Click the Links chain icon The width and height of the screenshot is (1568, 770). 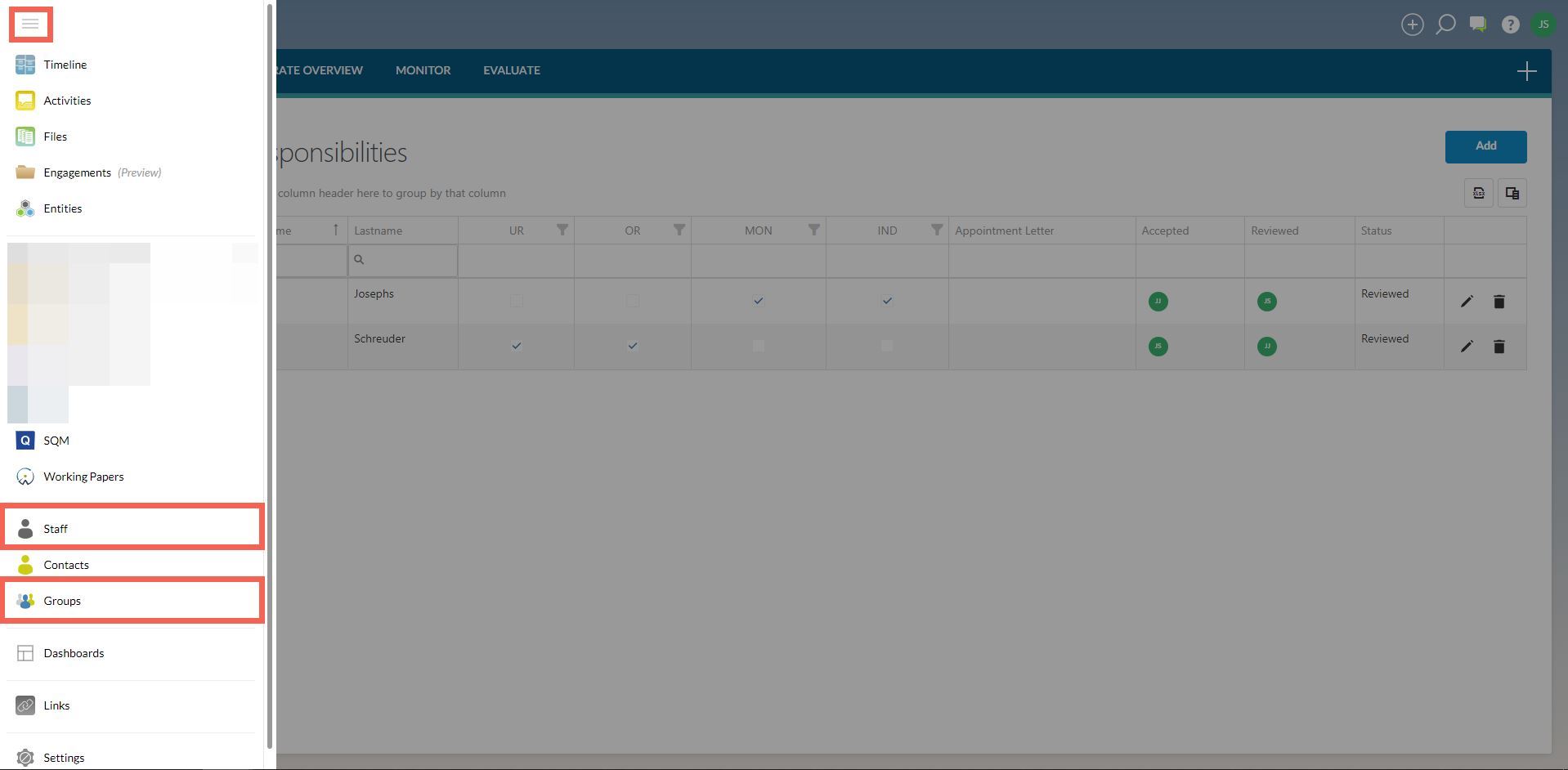[x=25, y=705]
